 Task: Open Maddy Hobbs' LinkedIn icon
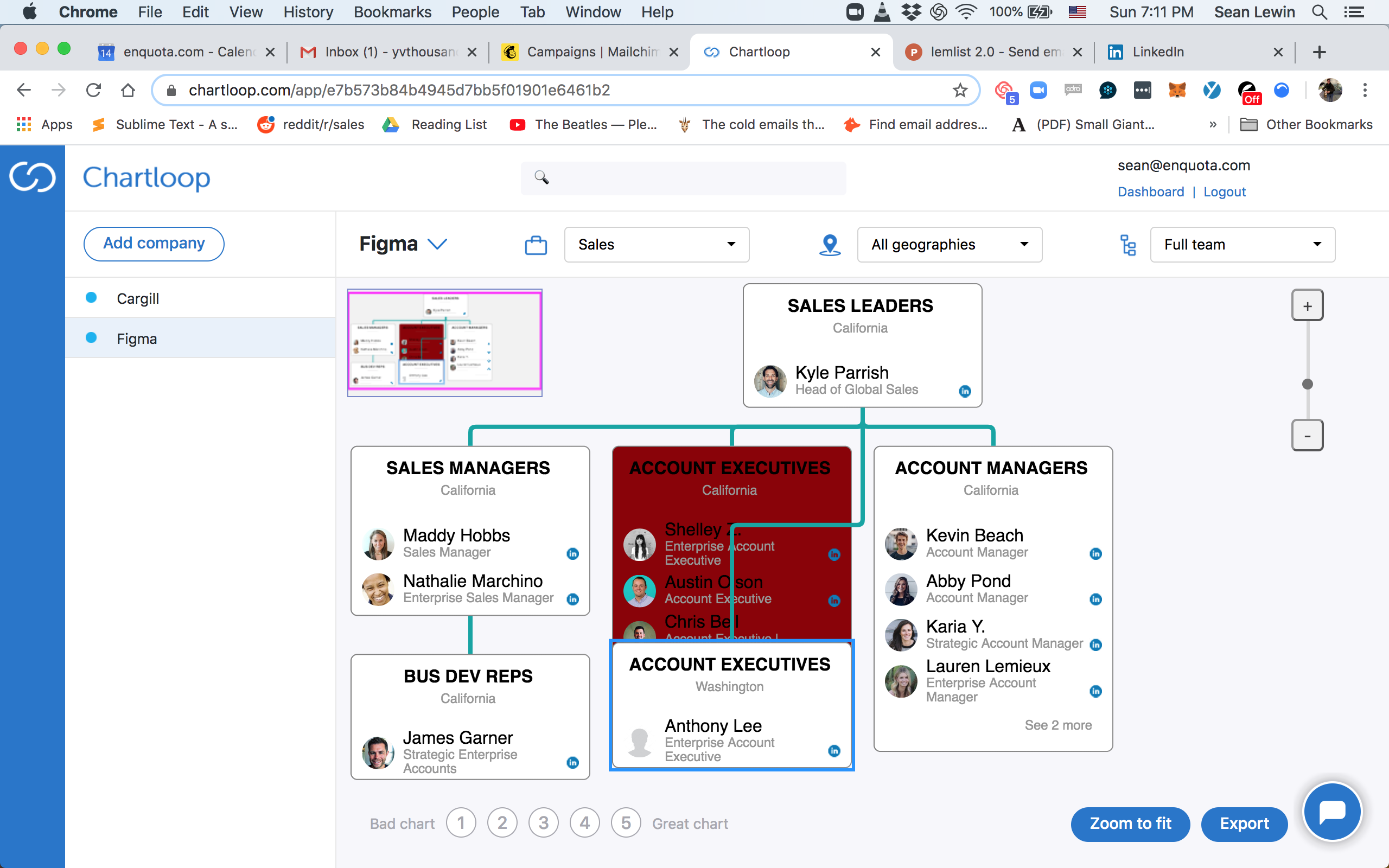coord(572,553)
